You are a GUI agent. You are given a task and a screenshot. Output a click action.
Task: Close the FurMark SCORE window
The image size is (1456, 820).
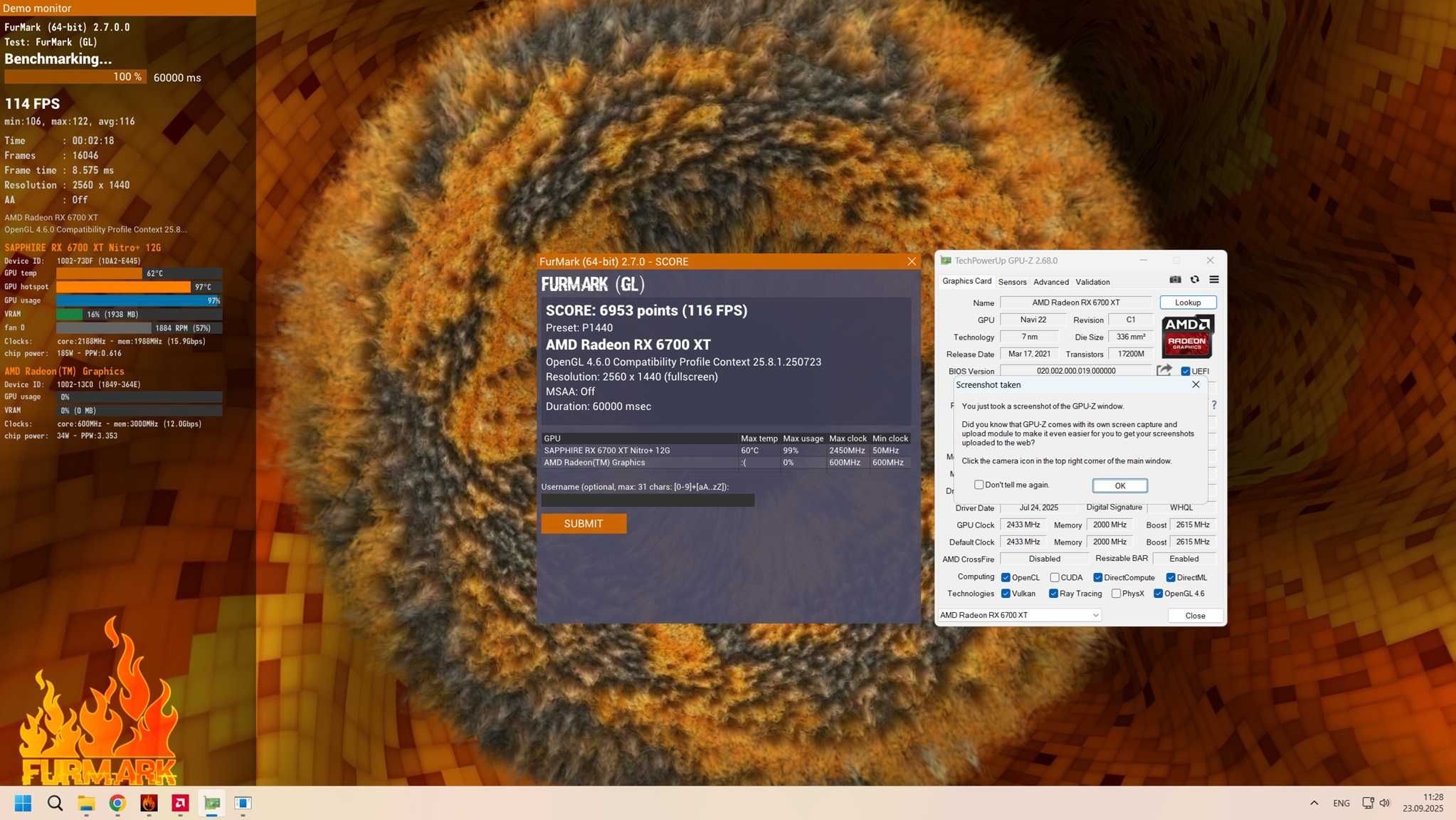coord(912,261)
